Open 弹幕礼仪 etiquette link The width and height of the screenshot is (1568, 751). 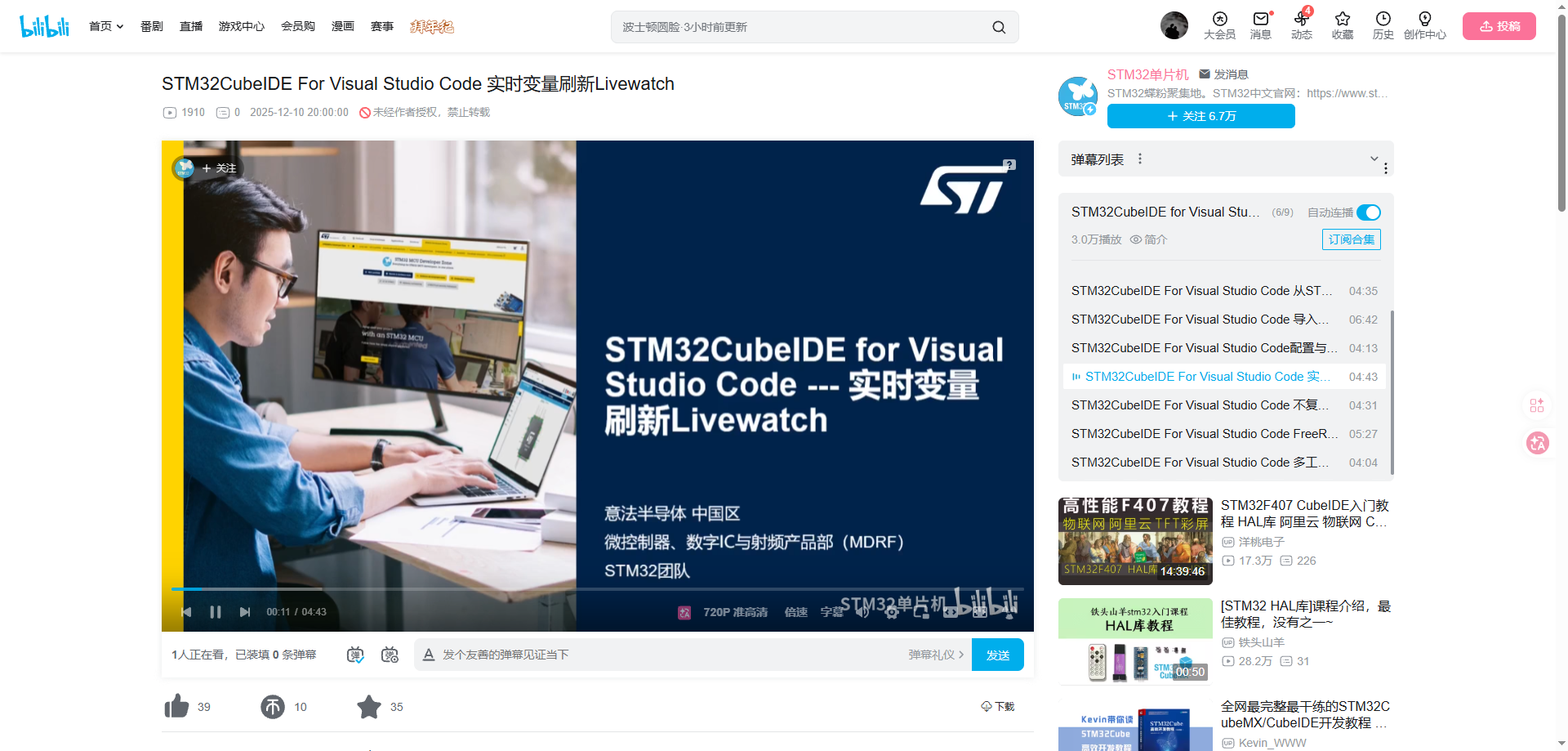[x=936, y=655]
